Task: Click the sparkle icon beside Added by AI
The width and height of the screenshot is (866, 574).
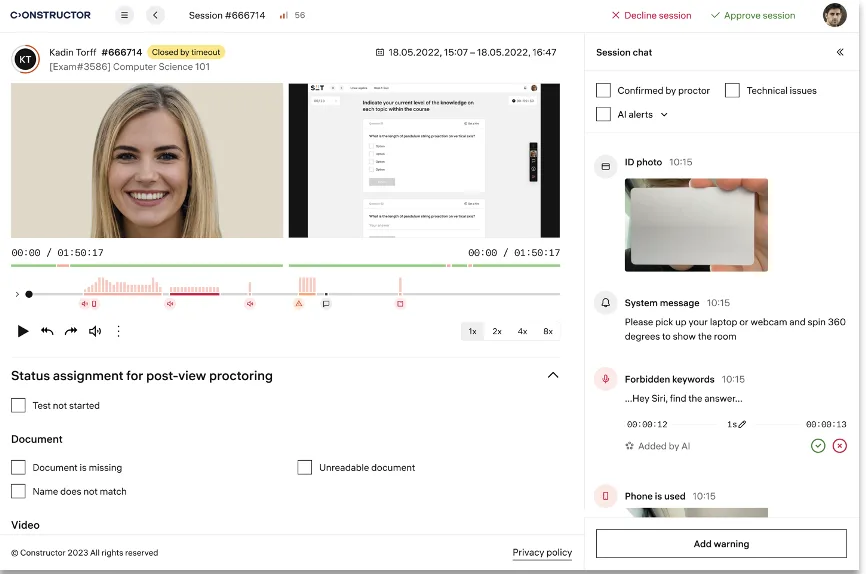Action: (629, 446)
